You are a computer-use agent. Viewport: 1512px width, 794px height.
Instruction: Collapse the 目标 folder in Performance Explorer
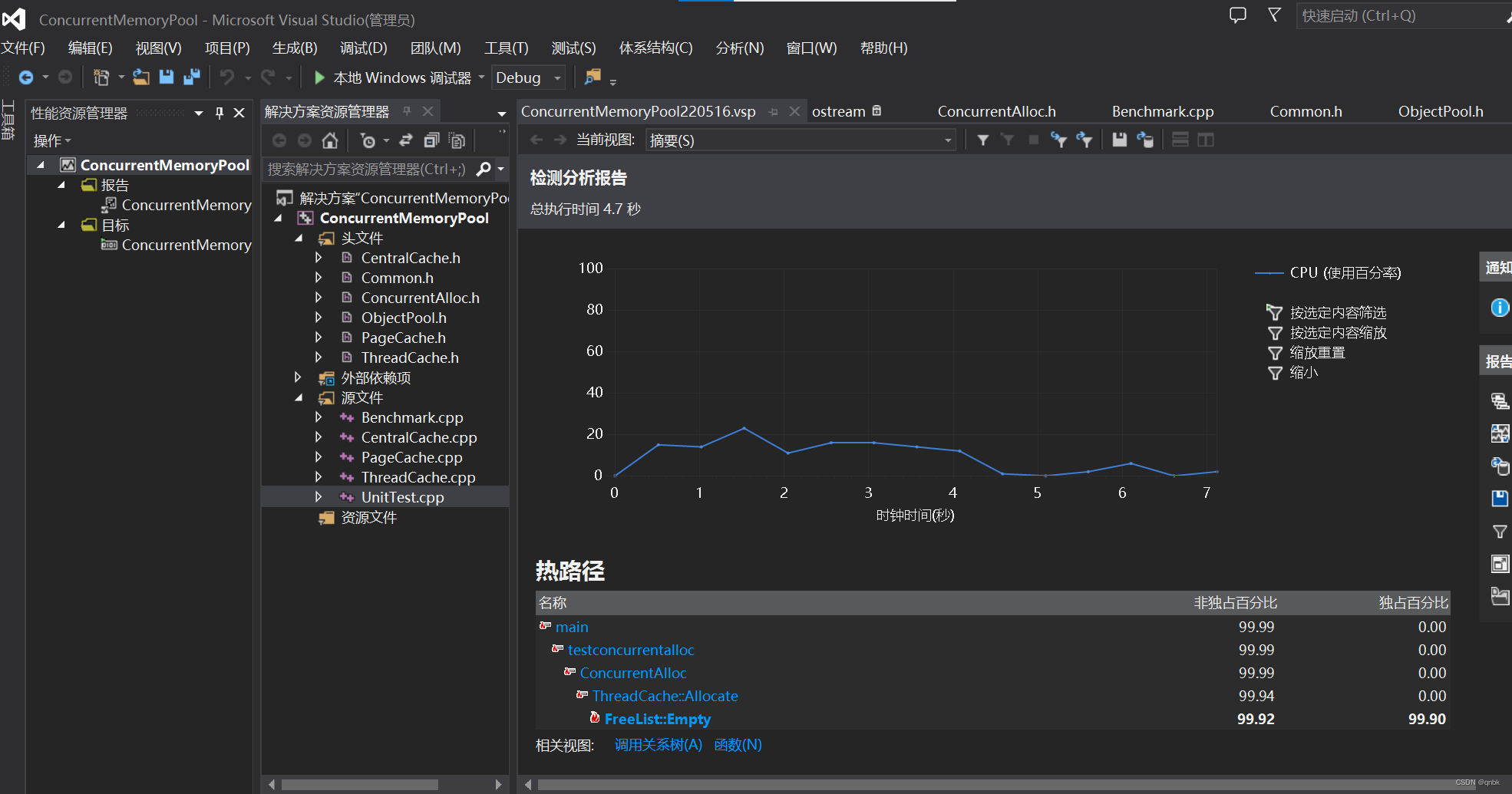(x=61, y=225)
